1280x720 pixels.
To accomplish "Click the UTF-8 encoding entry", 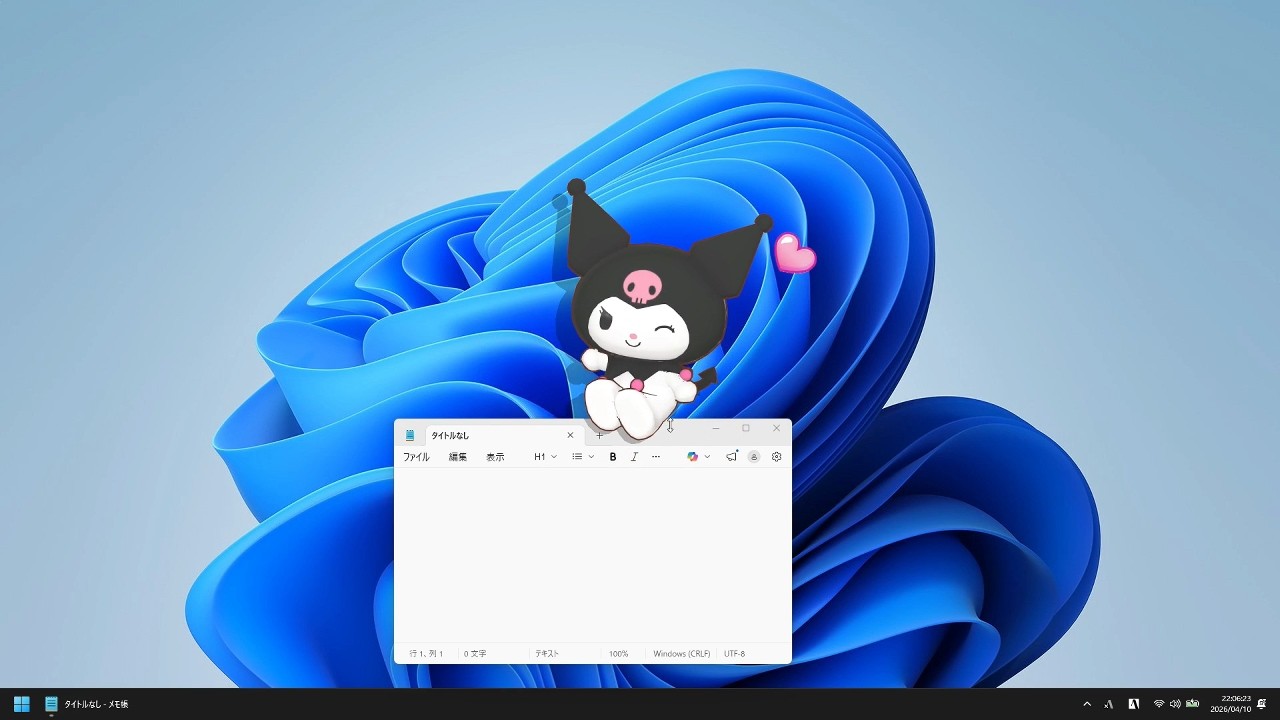I will 735,654.
